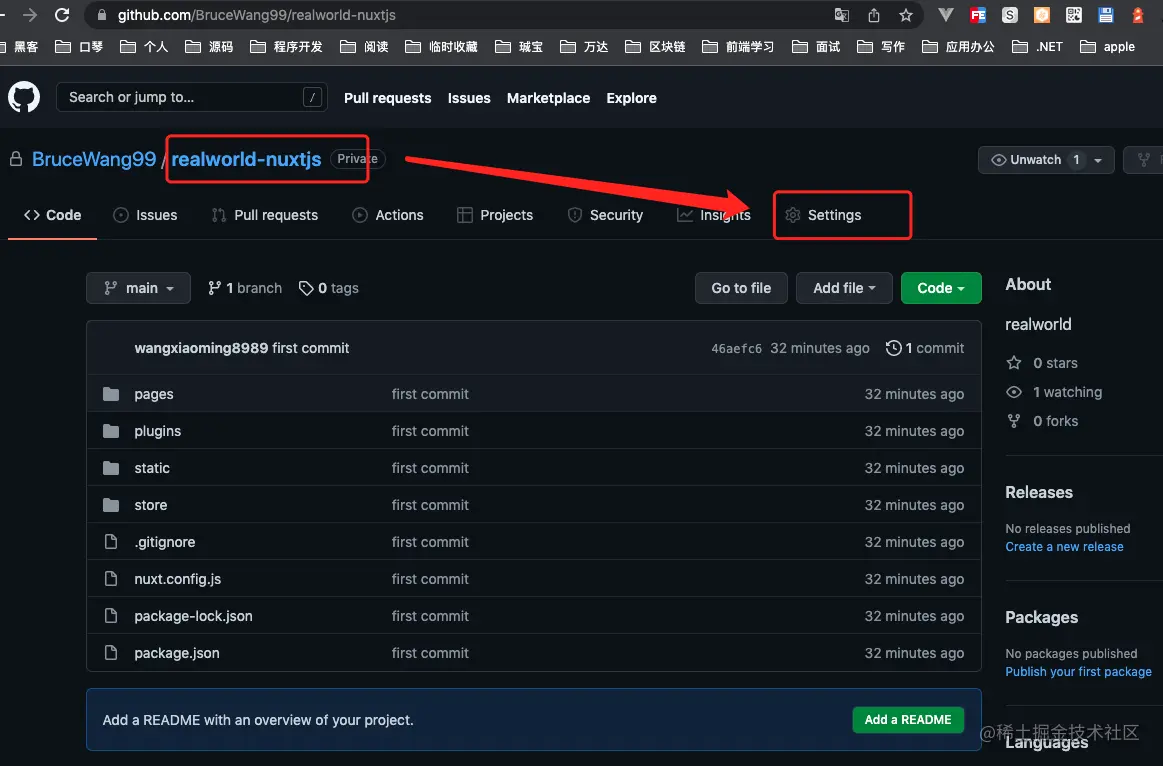Viewport: 1163px width, 766px height.
Task: Share the page via the share icon
Action: coord(874,15)
